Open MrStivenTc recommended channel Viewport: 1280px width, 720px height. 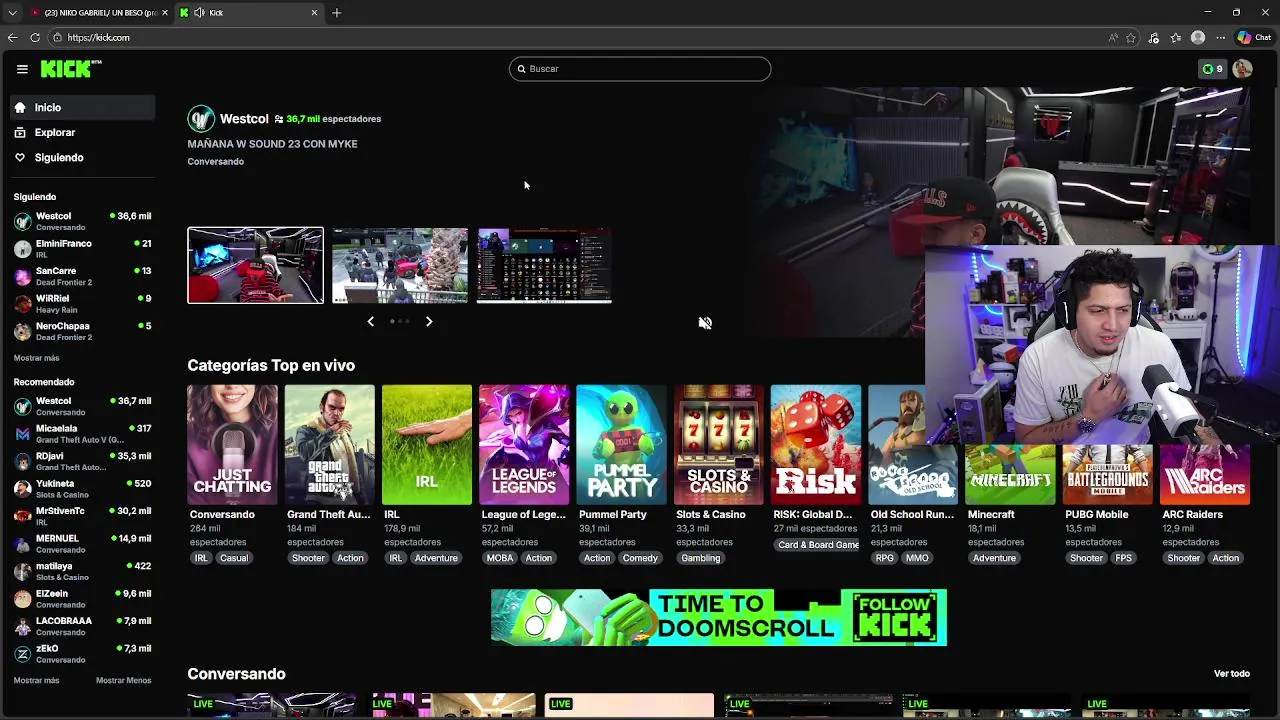pyautogui.click(x=83, y=516)
